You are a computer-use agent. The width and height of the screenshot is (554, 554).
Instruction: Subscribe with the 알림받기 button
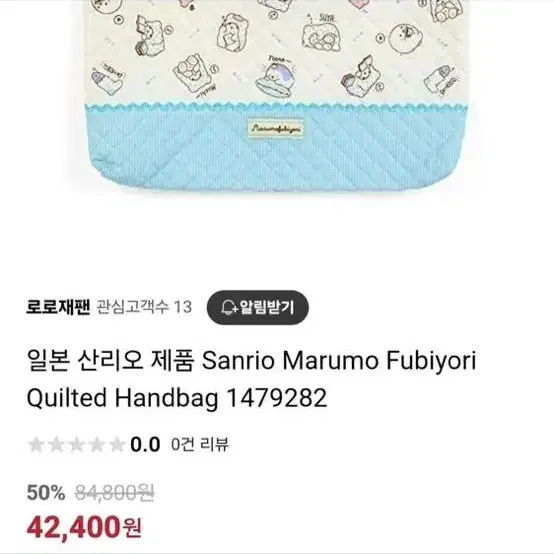[x=258, y=308]
